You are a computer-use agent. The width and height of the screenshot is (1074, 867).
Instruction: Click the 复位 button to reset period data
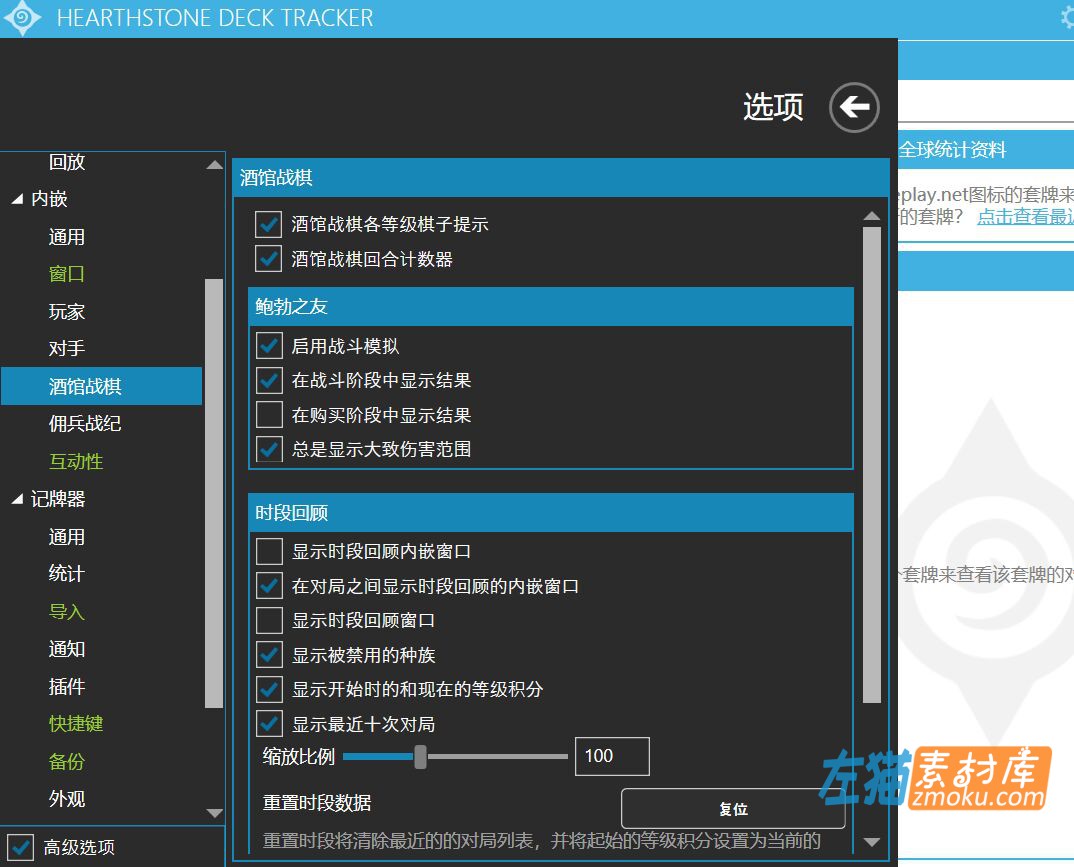(x=733, y=808)
